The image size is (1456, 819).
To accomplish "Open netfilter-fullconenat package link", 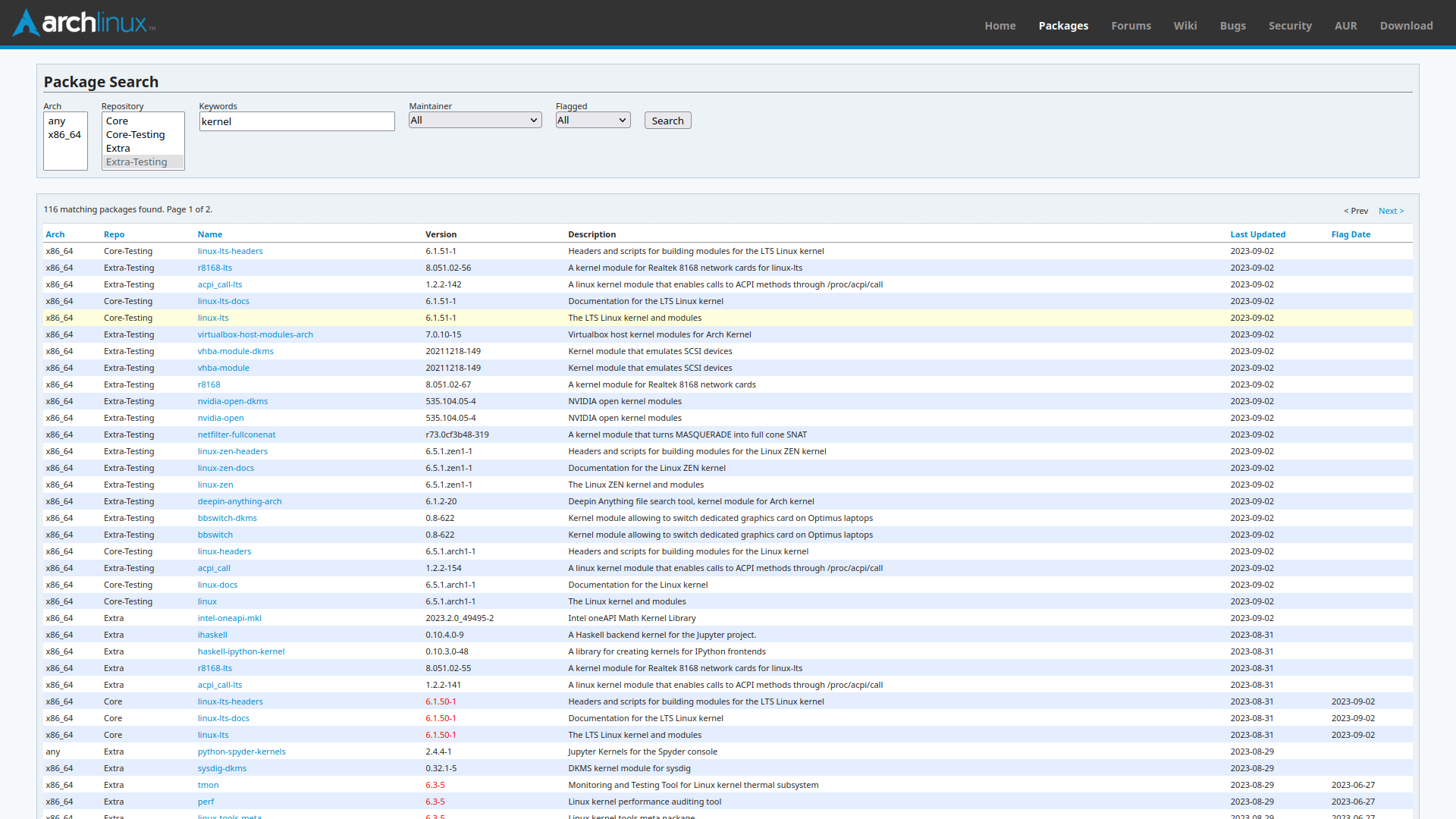I will [237, 435].
